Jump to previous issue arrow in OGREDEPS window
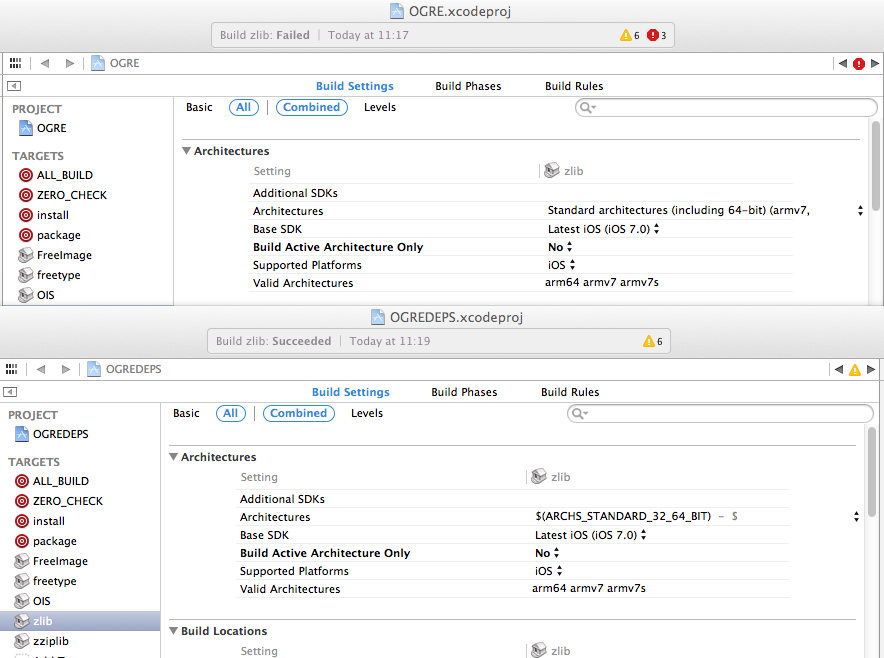Image resolution: width=884 pixels, height=658 pixels. [x=839, y=369]
